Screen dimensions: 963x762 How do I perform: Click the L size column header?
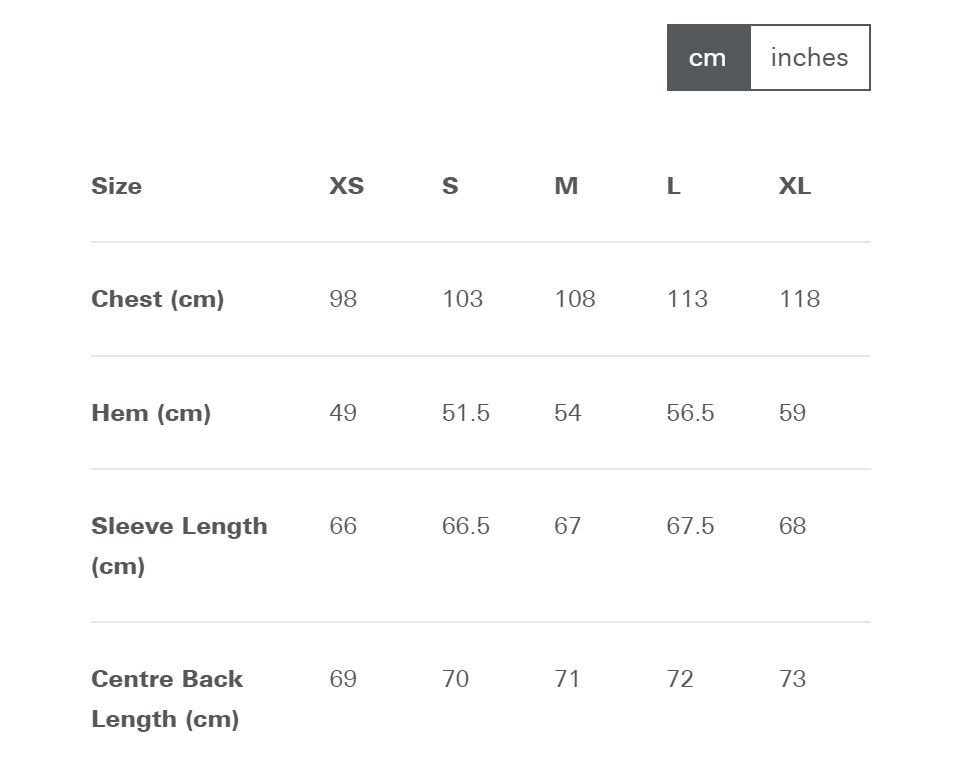674,185
